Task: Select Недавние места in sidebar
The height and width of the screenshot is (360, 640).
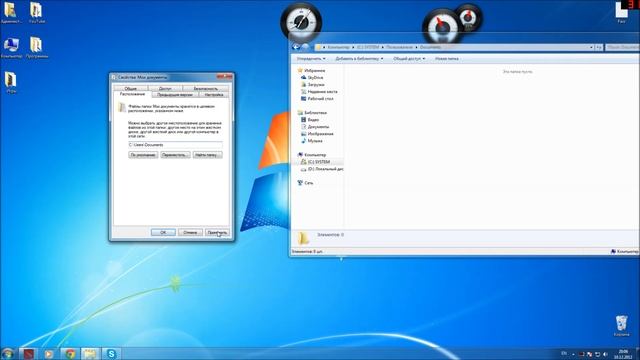Action: click(x=322, y=92)
